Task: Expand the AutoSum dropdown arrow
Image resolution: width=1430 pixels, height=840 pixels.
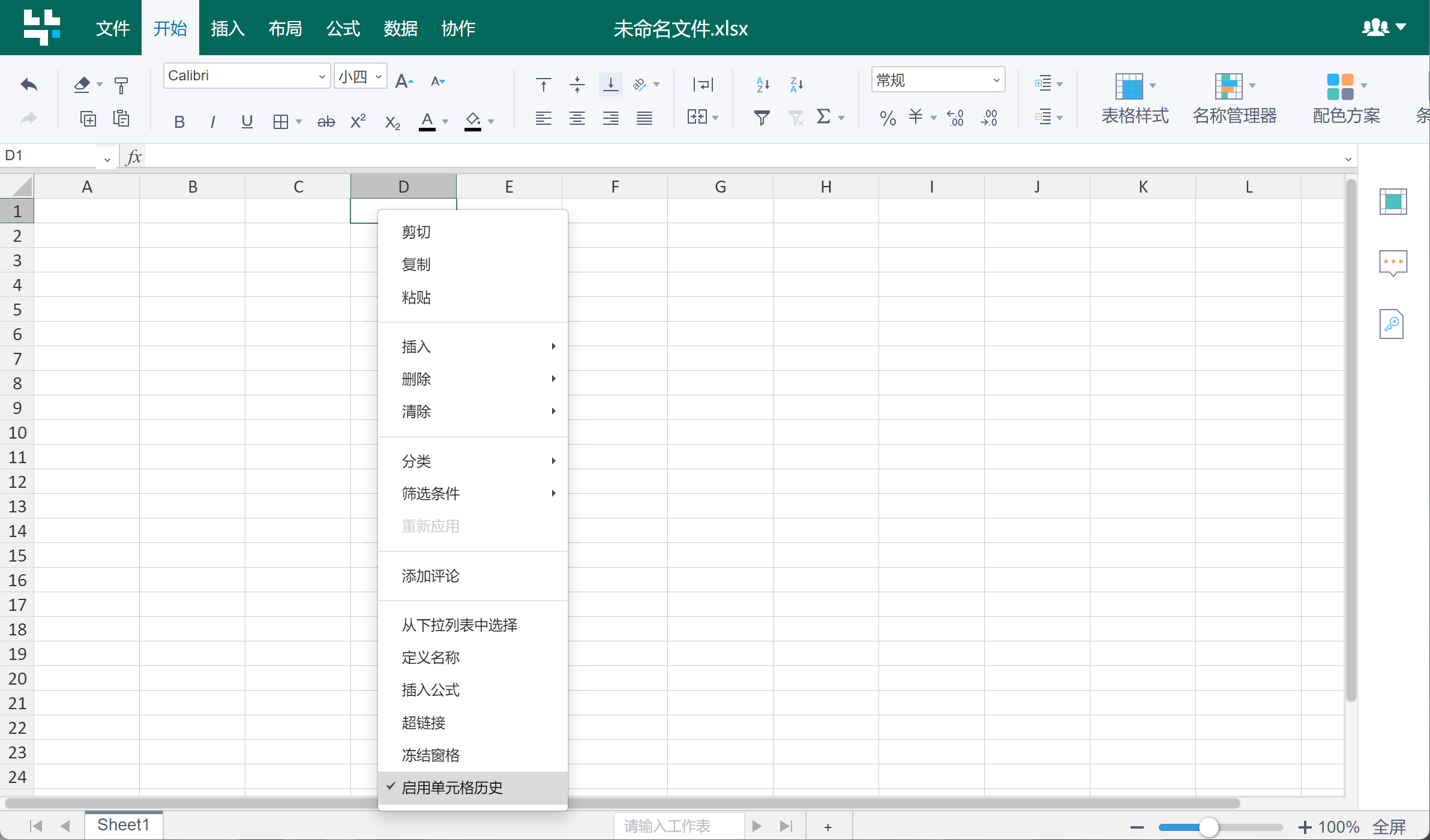Action: [x=841, y=118]
